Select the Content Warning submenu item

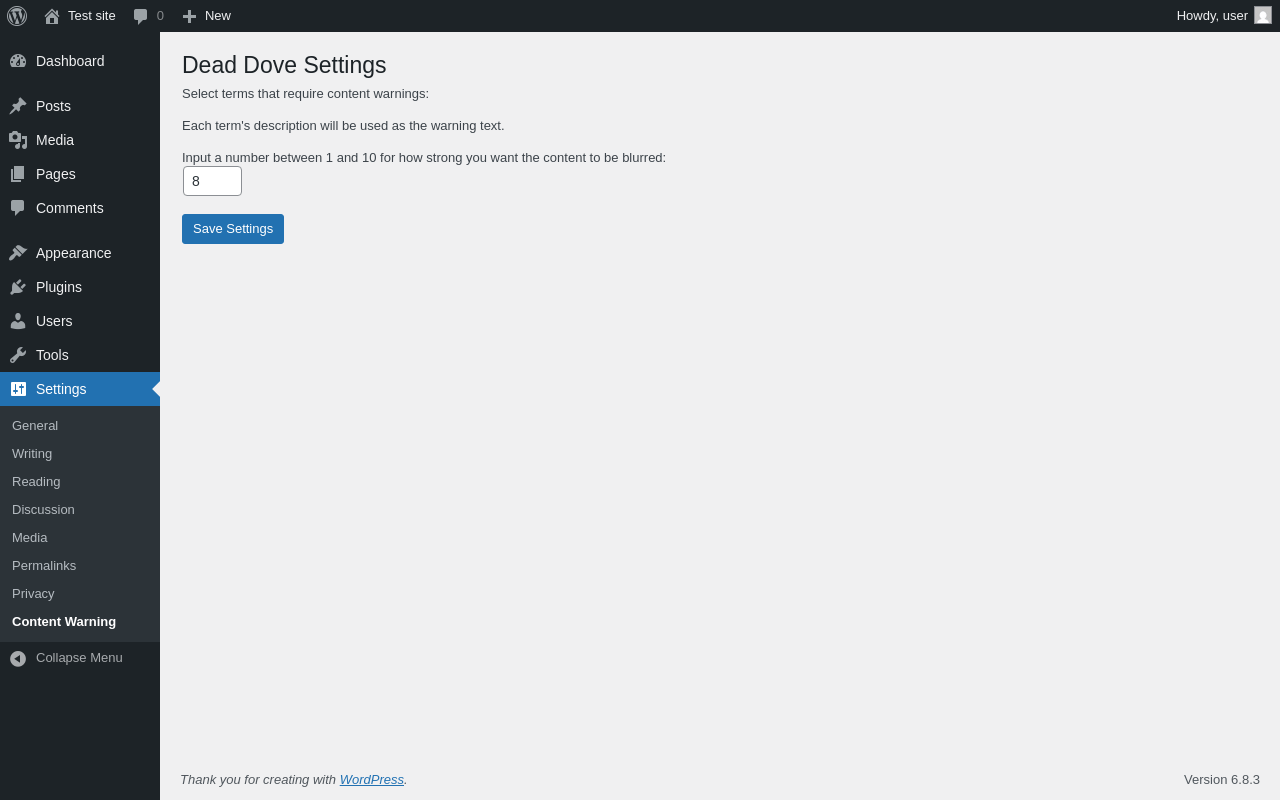[x=64, y=622]
